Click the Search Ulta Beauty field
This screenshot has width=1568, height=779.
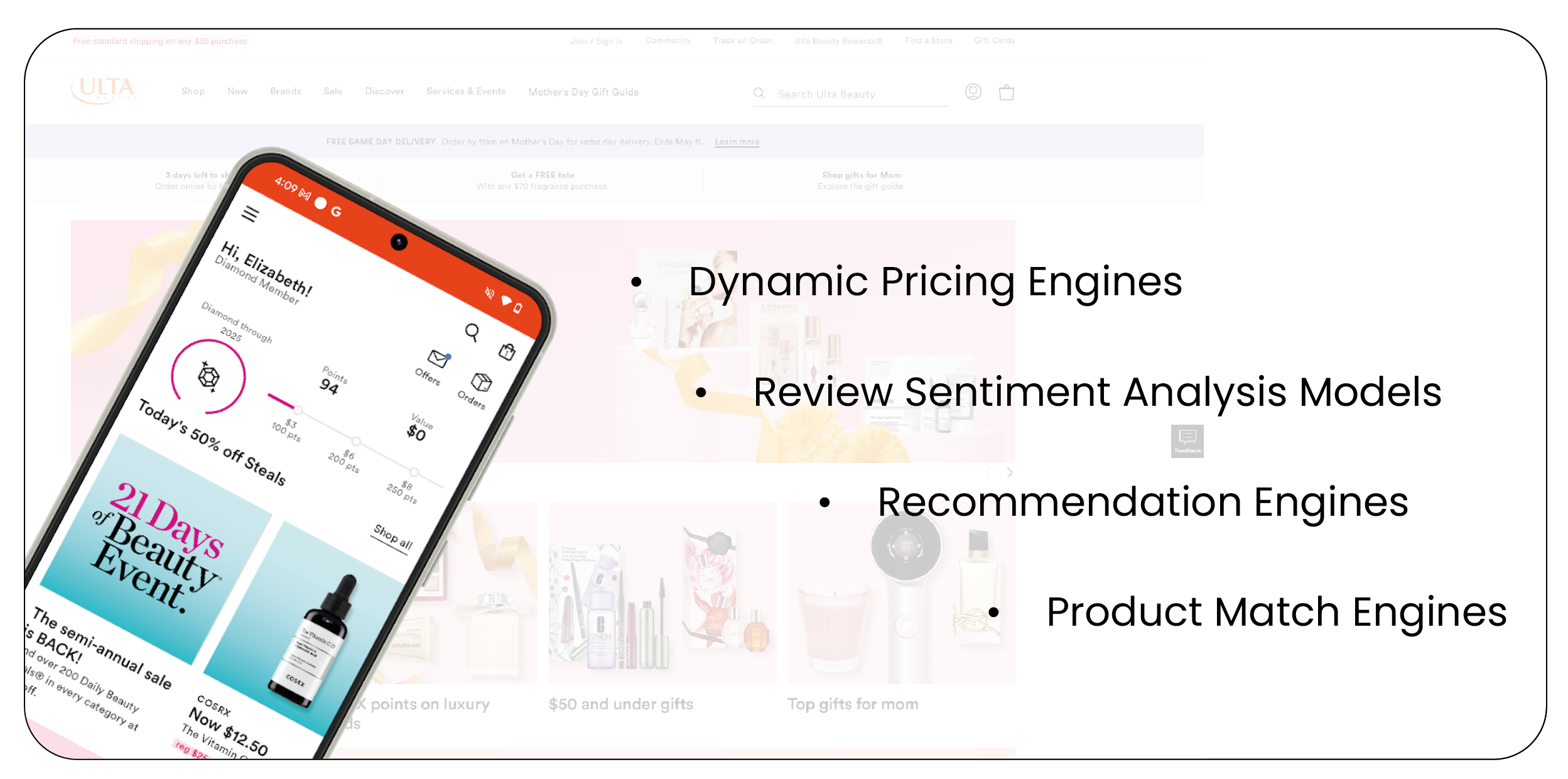(850, 94)
